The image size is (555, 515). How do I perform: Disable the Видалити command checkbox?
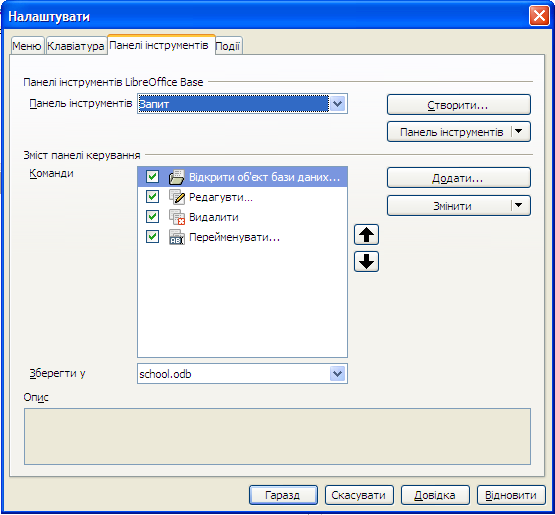pos(152,217)
